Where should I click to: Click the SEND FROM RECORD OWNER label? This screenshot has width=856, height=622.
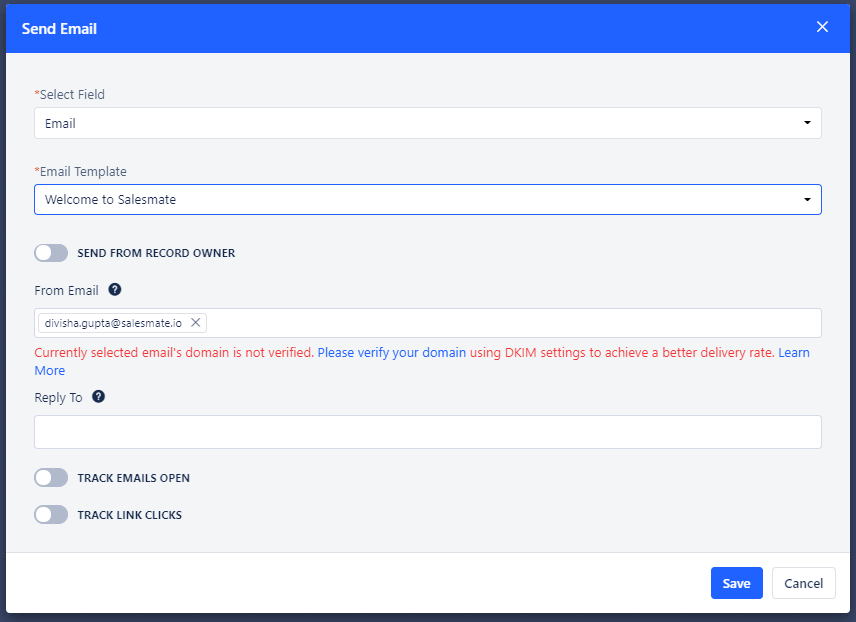pos(156,253)
